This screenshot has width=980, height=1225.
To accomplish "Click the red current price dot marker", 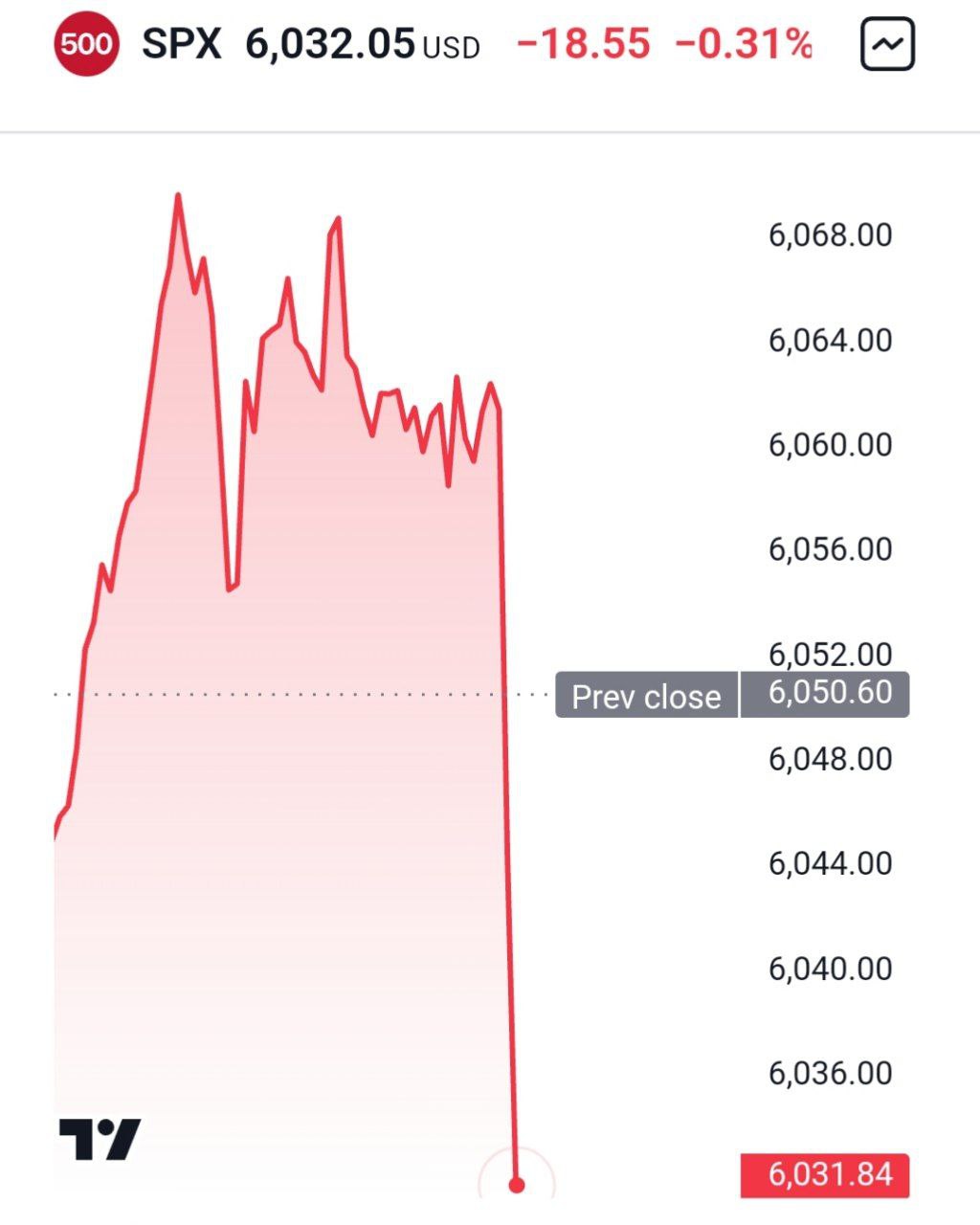I will 517,1185.
